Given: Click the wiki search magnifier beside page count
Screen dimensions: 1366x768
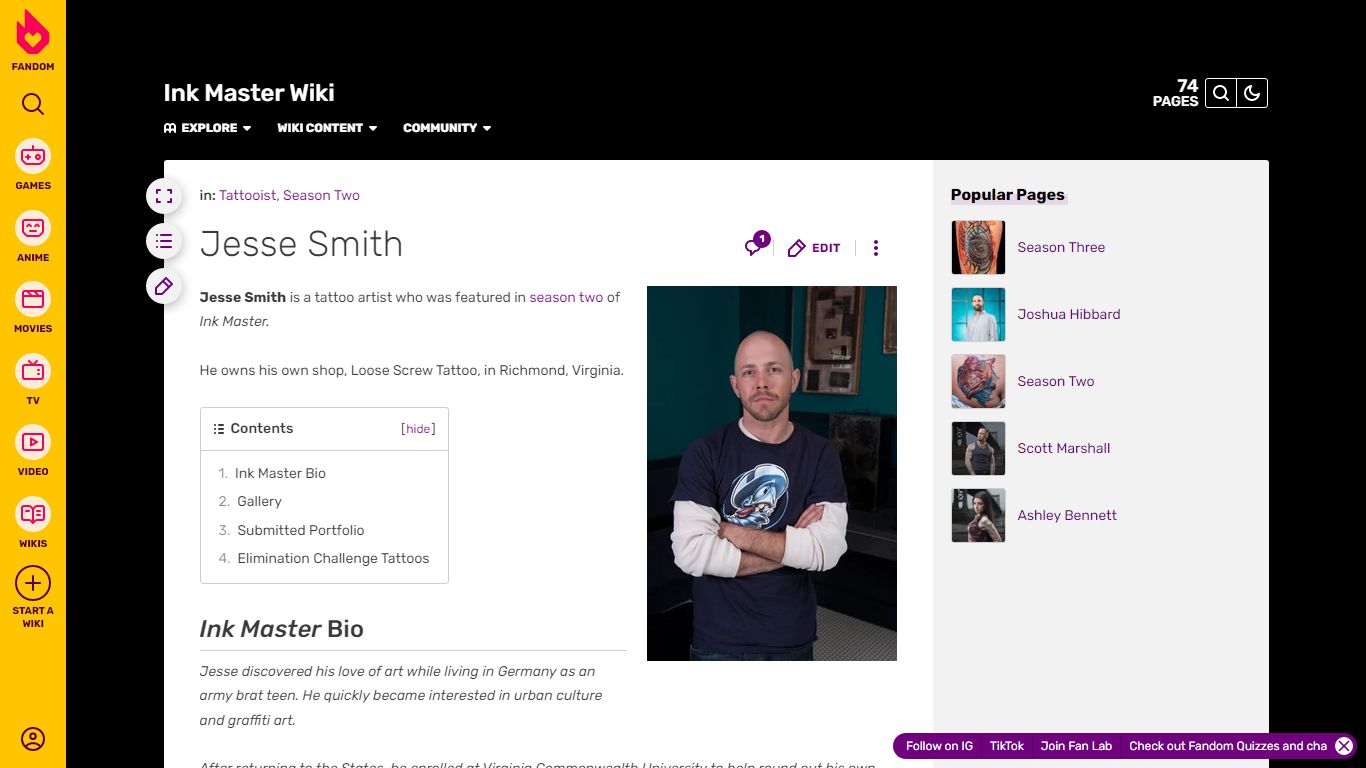Looking at the screenshot, I should click(1221, 93).
